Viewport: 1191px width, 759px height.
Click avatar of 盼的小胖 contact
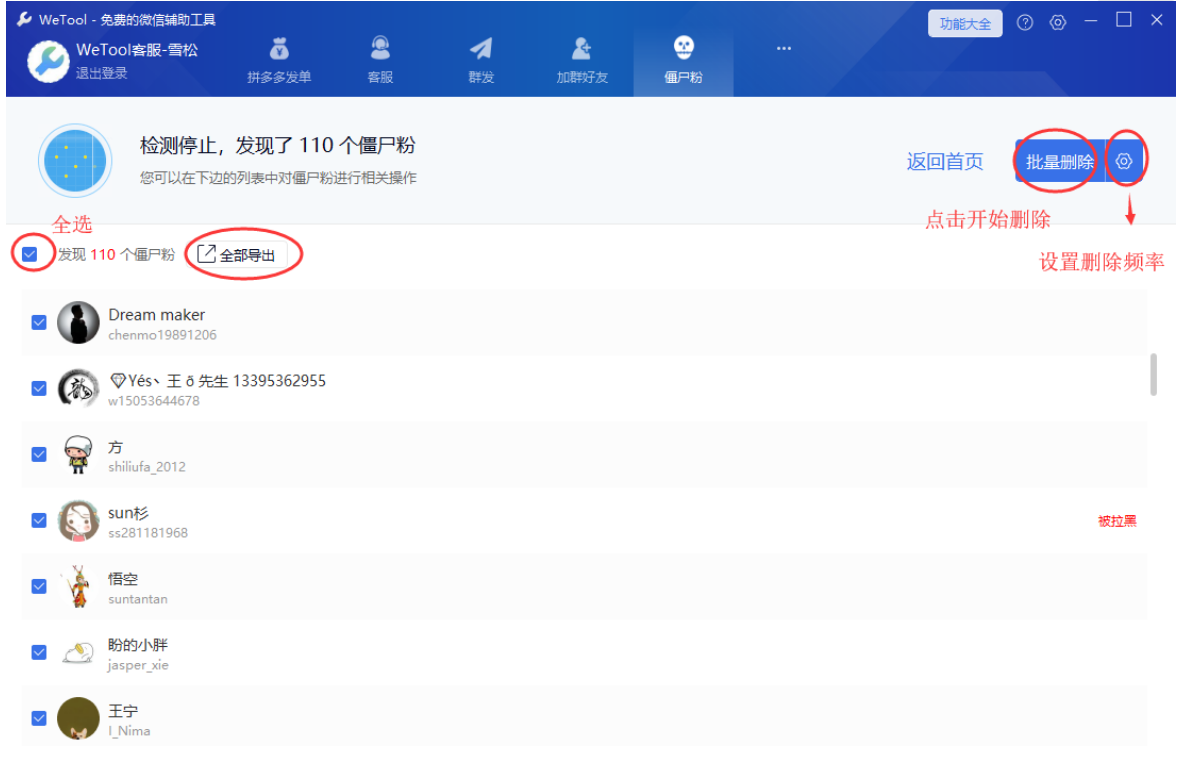78,653
